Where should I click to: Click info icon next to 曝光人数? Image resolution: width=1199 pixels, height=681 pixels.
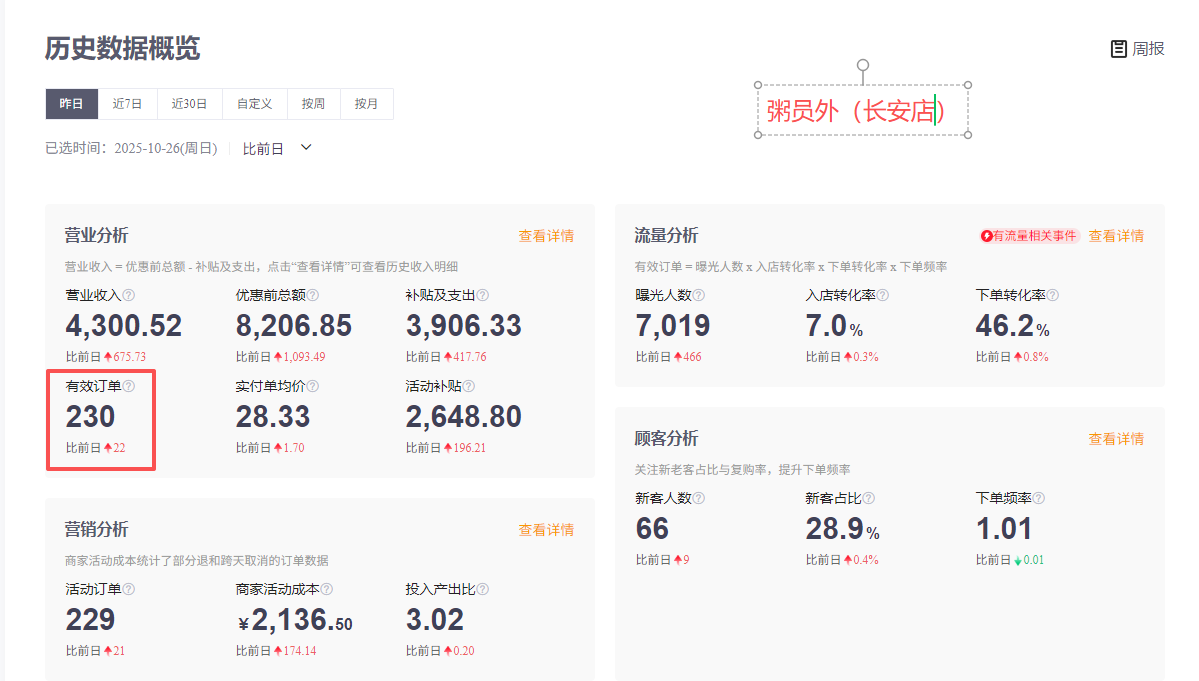[x=699, y=295]
